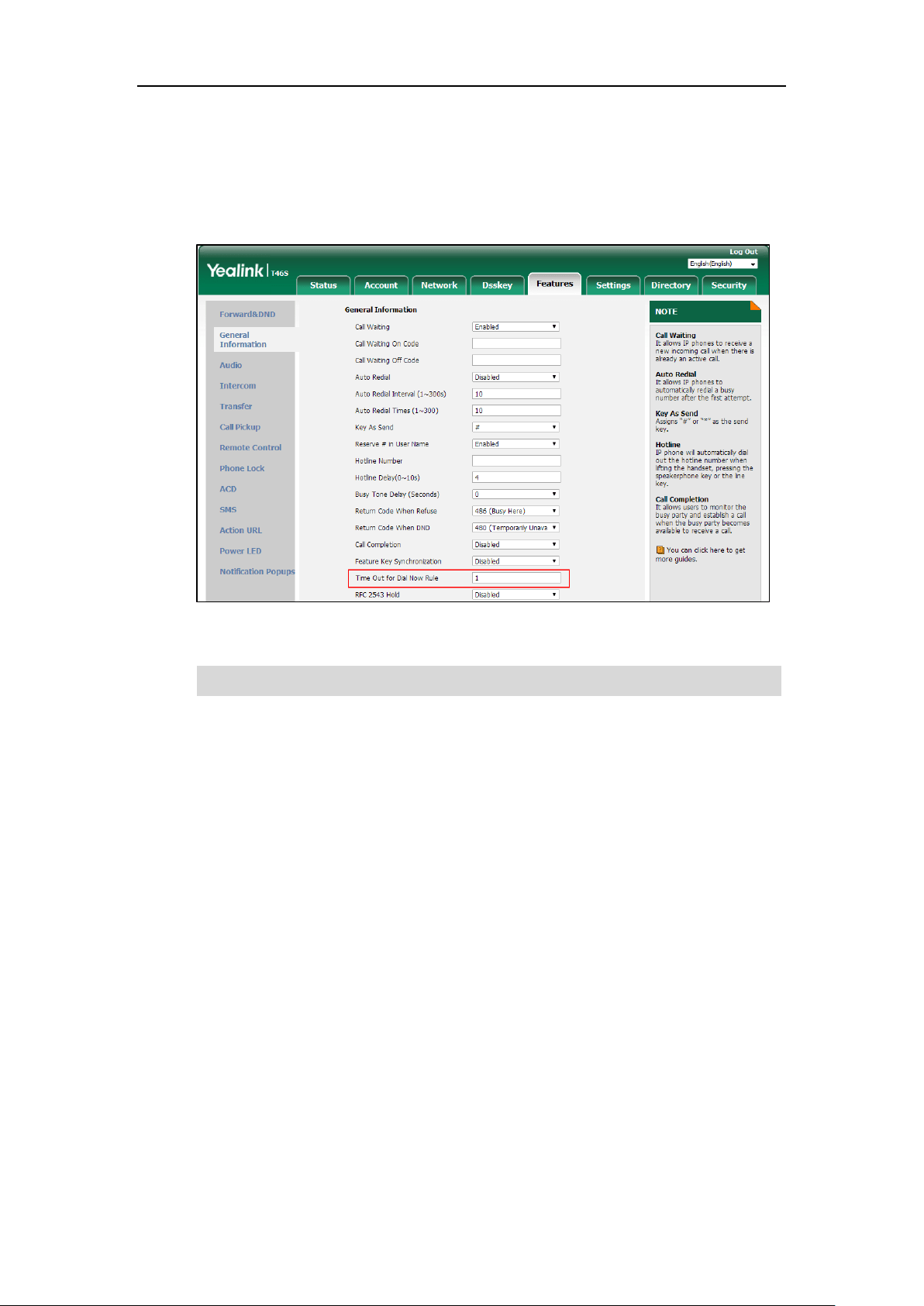Click the guide icon beside 'You can click here'
This screenshot has width=924, height=1306.
click(x=660, y=550)
